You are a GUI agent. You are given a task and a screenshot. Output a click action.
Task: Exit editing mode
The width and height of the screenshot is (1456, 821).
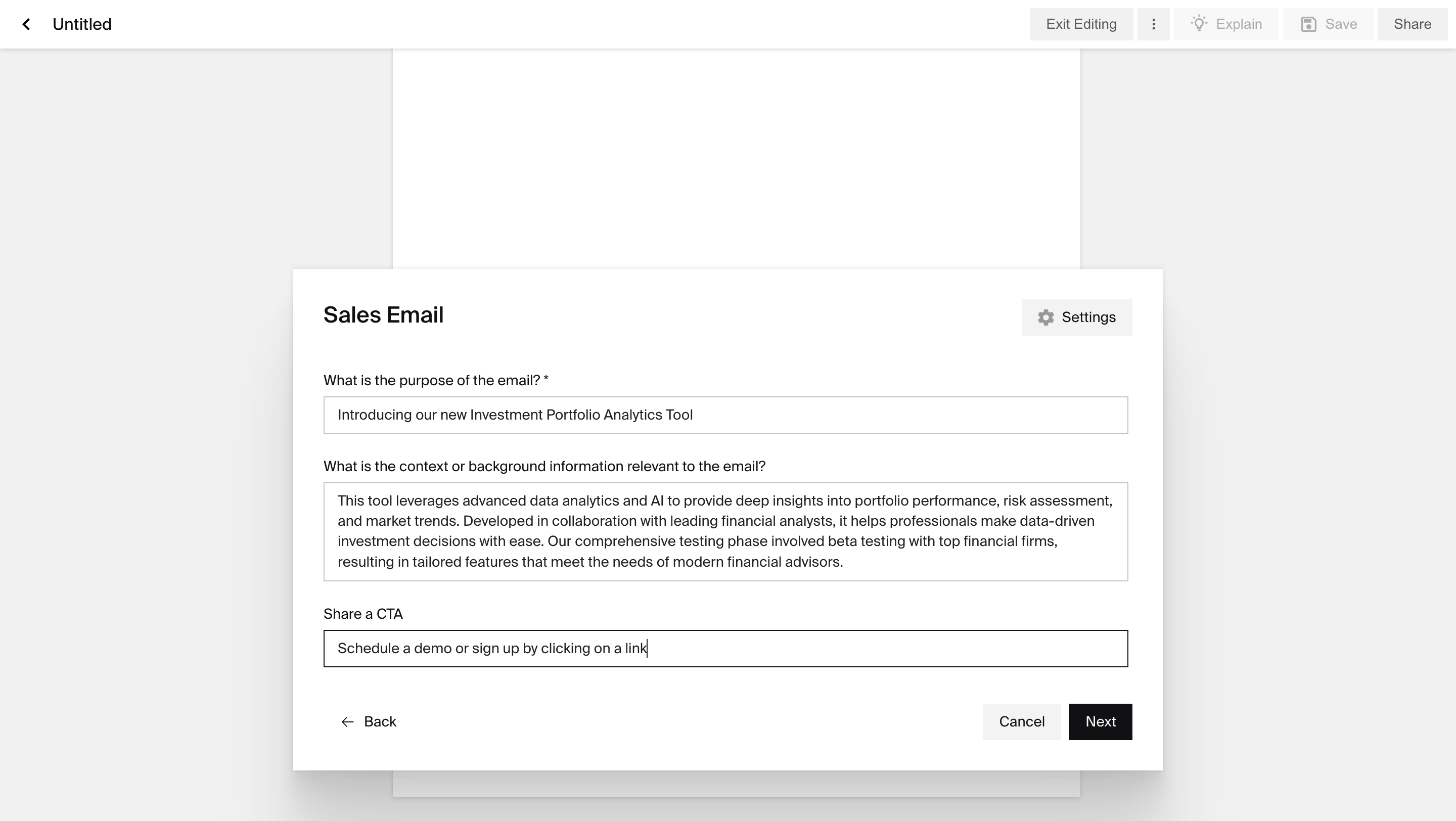(x=1081, y=24)
